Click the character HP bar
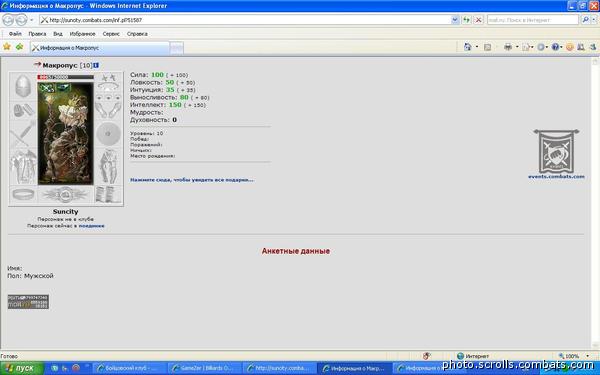 [x=65, y=77]
